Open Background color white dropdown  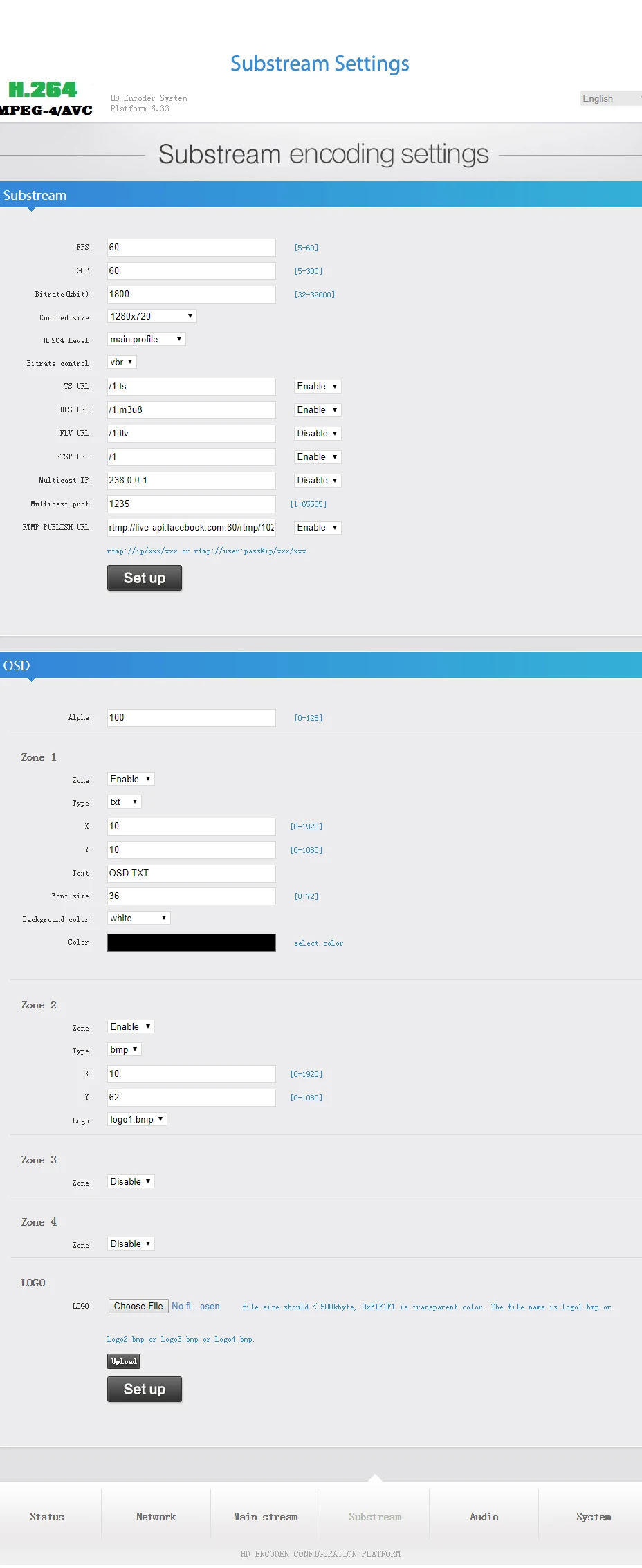[139, 918]
